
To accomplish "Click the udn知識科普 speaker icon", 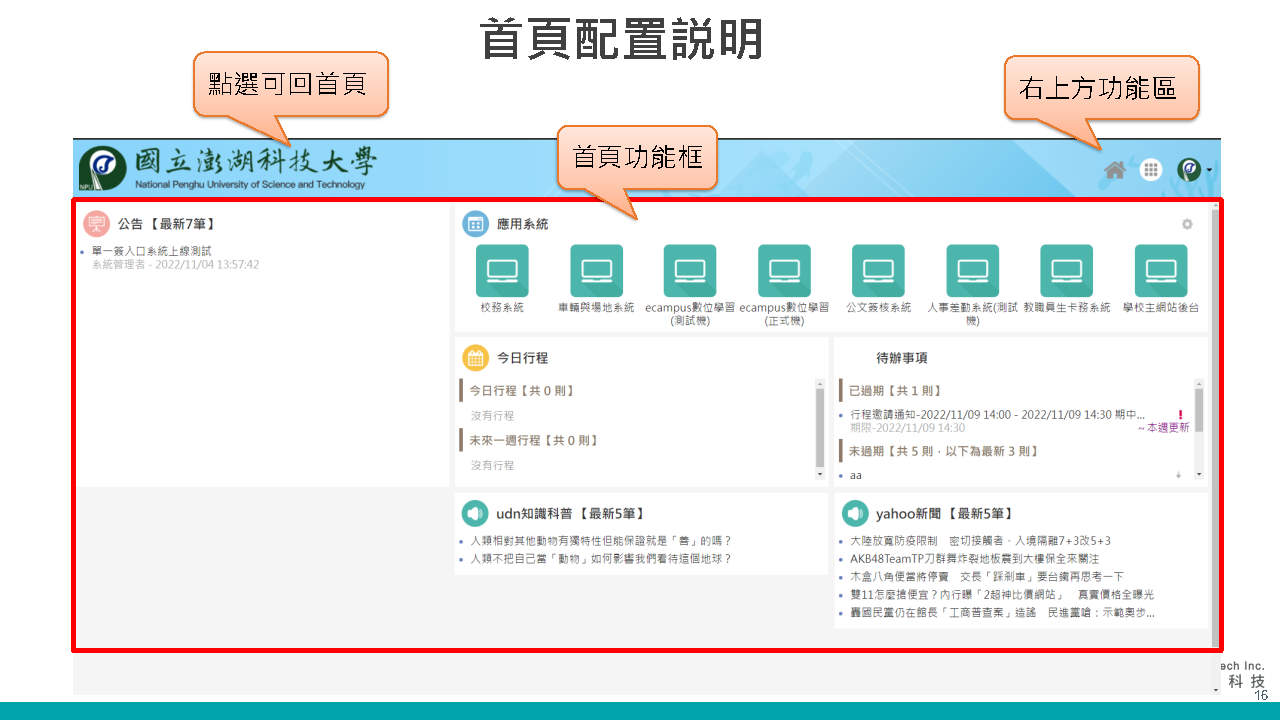I will click(x=475, y=513).
